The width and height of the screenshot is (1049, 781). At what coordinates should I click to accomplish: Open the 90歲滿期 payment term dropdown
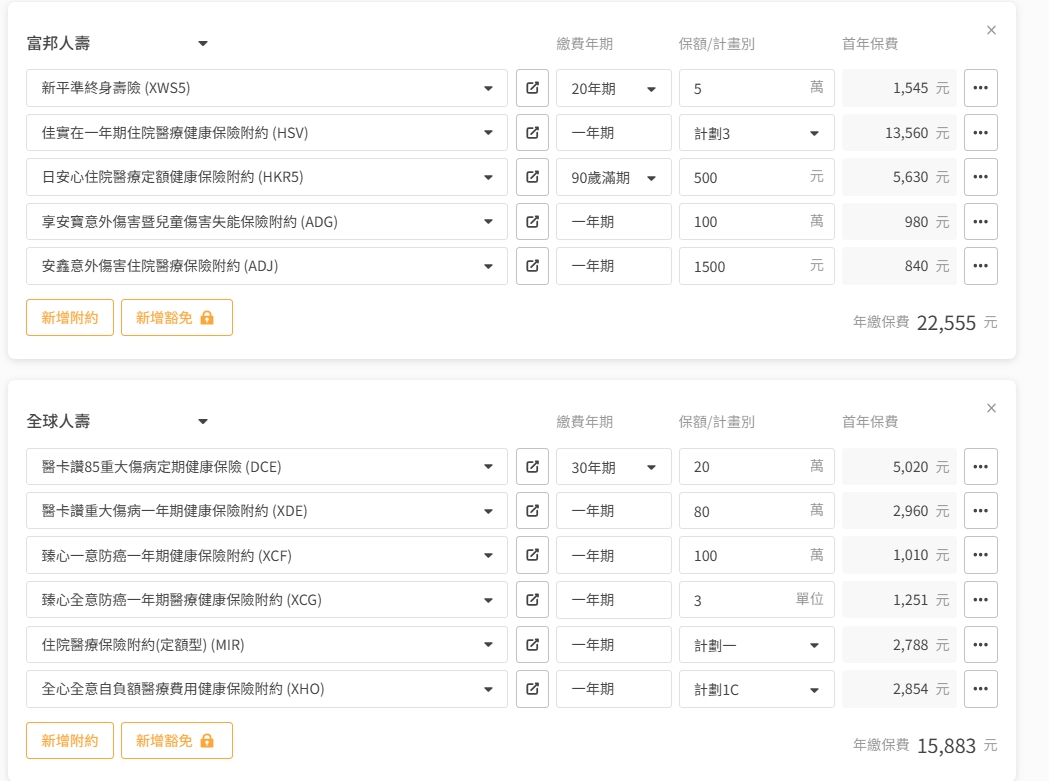(613, 177)
